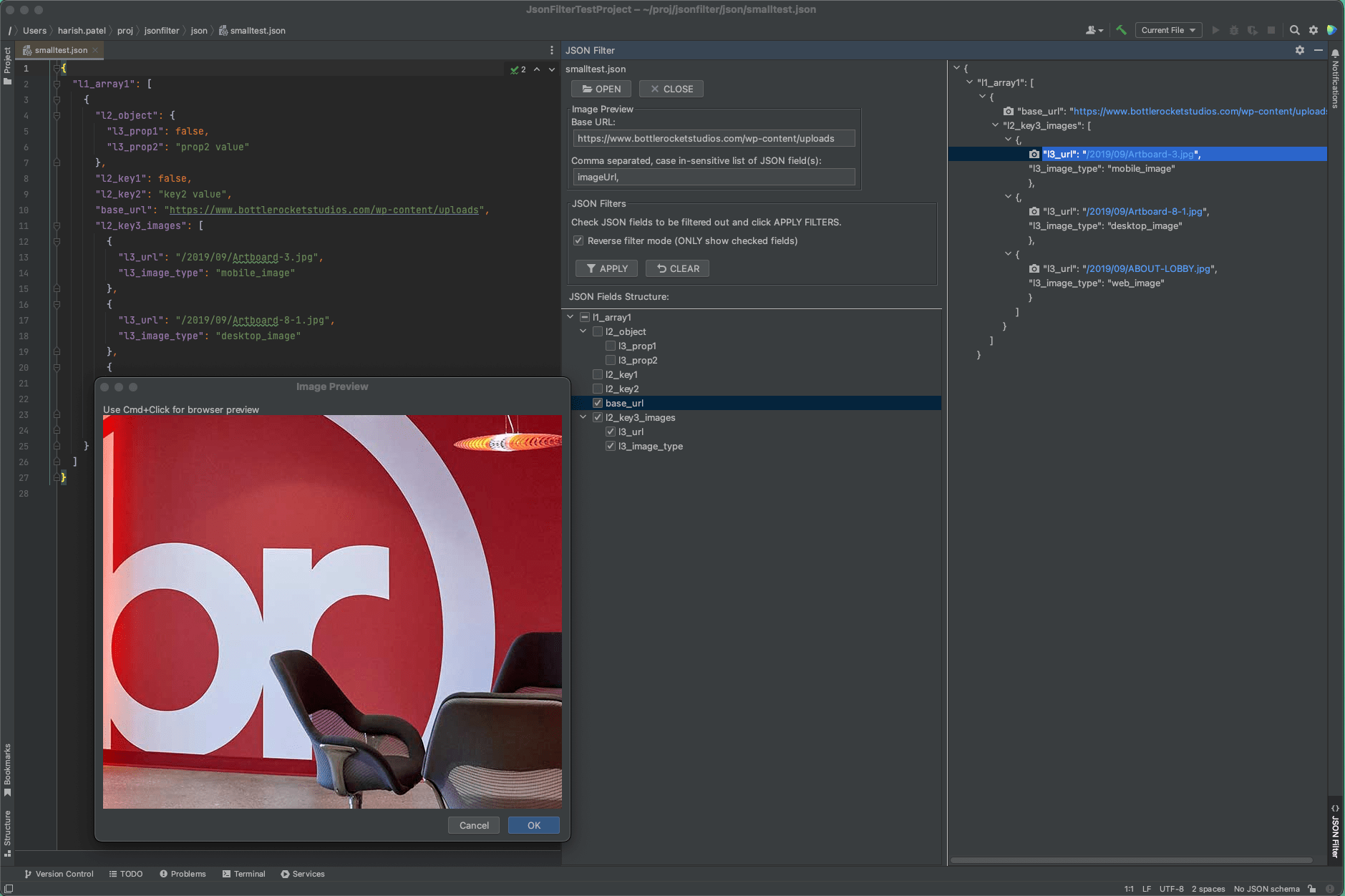This screenshot has width=1345, height=896.
Task: Uncheck Reverse filter mode checkbox
Action: click(x=578, y=240)
